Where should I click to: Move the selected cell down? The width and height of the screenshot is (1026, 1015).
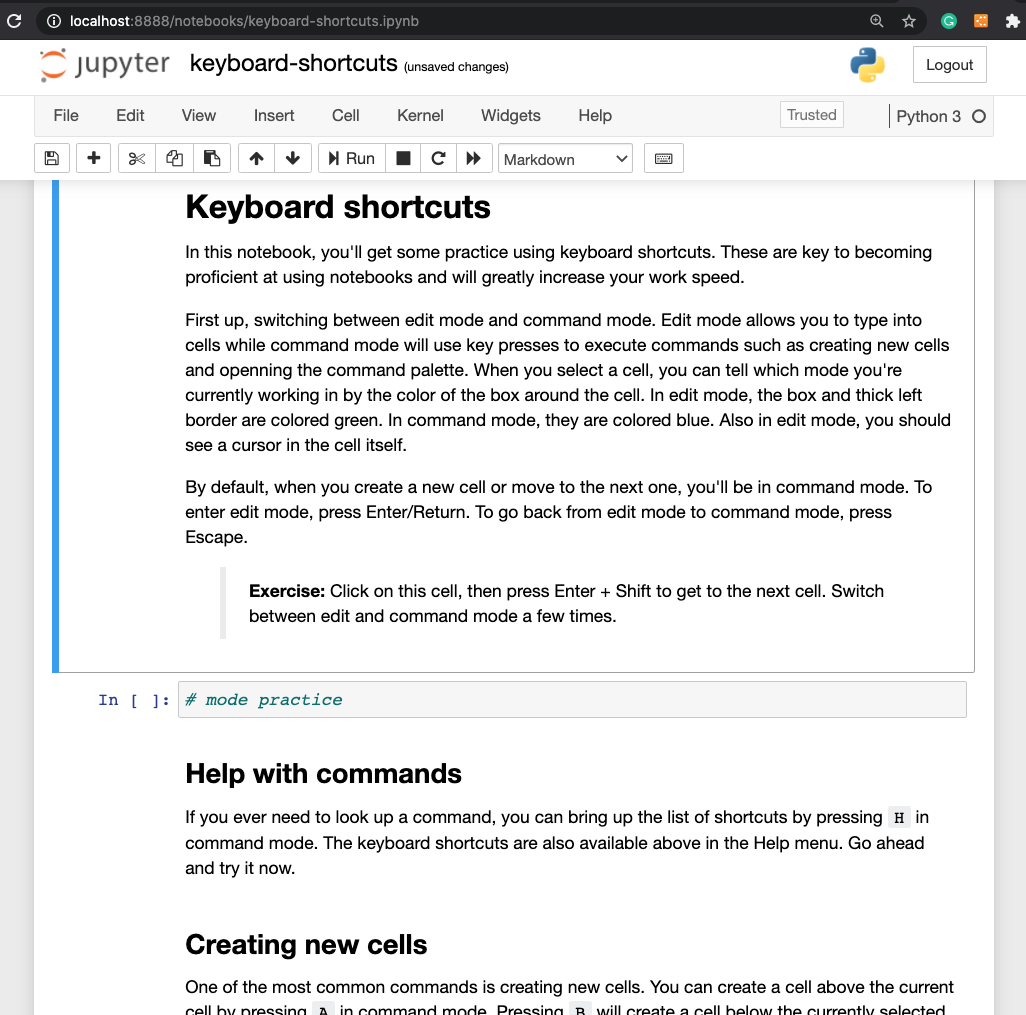293,158
